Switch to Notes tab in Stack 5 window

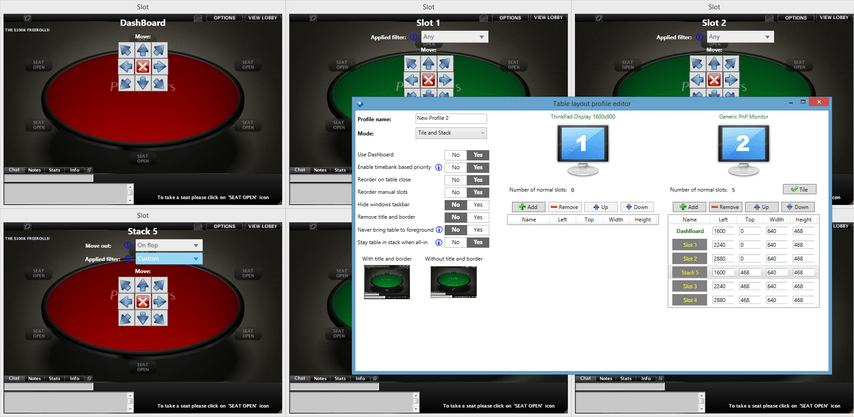tap(34, 378)
